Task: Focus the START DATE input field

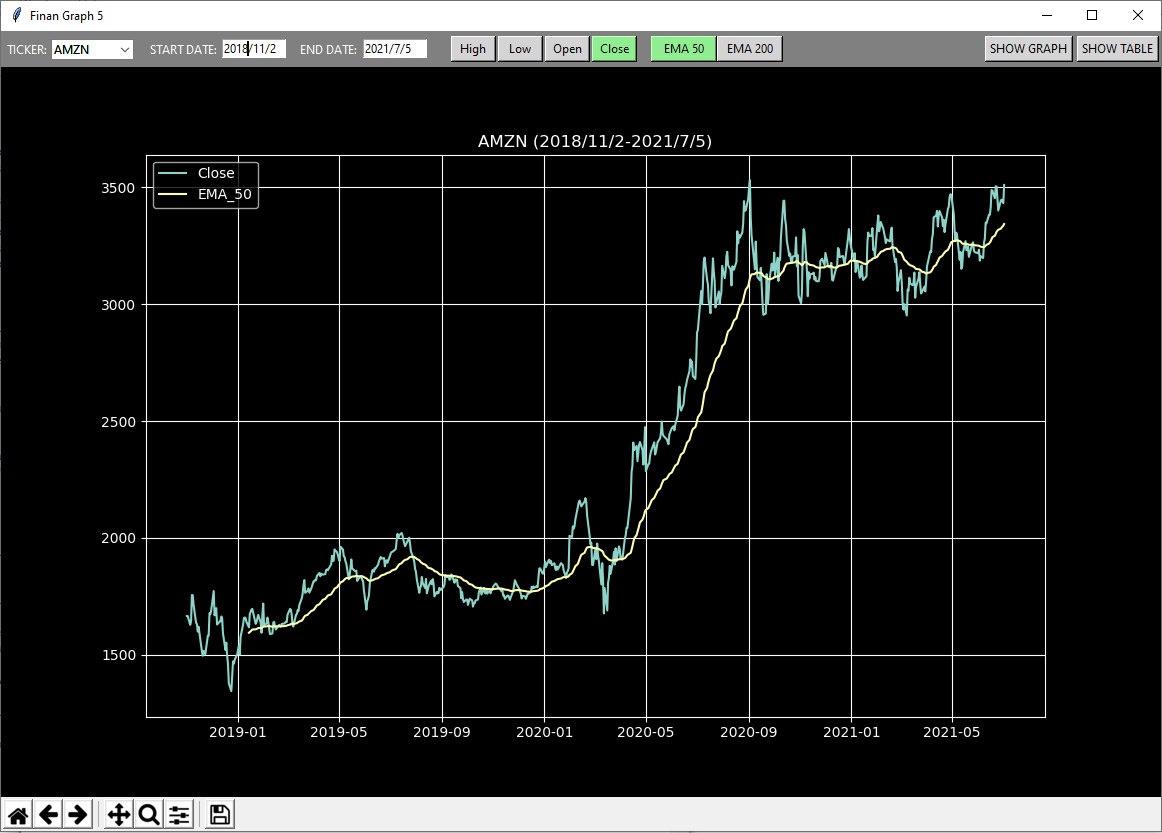Action: pos(254,49)
